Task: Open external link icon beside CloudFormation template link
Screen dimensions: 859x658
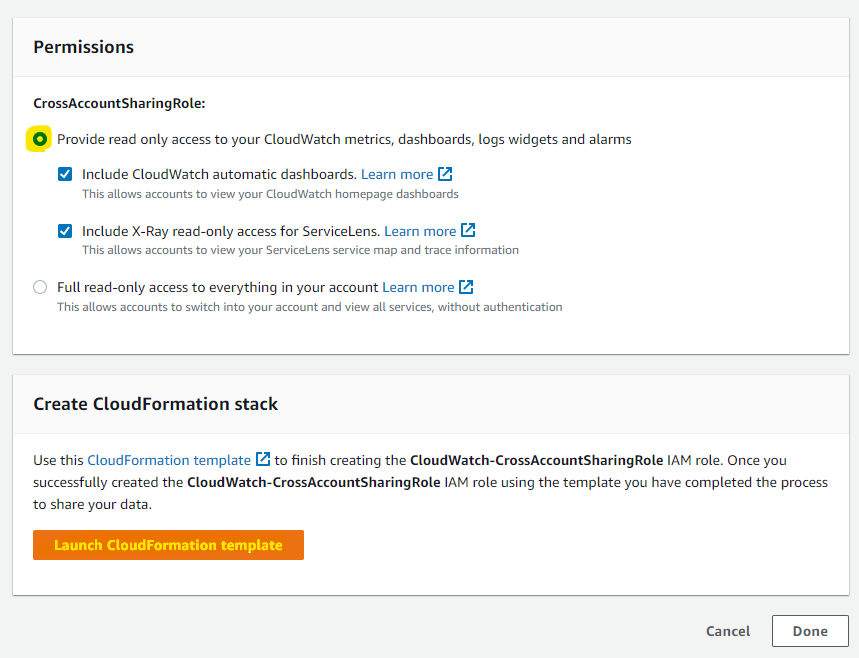Action: click(x=263, y=460)
